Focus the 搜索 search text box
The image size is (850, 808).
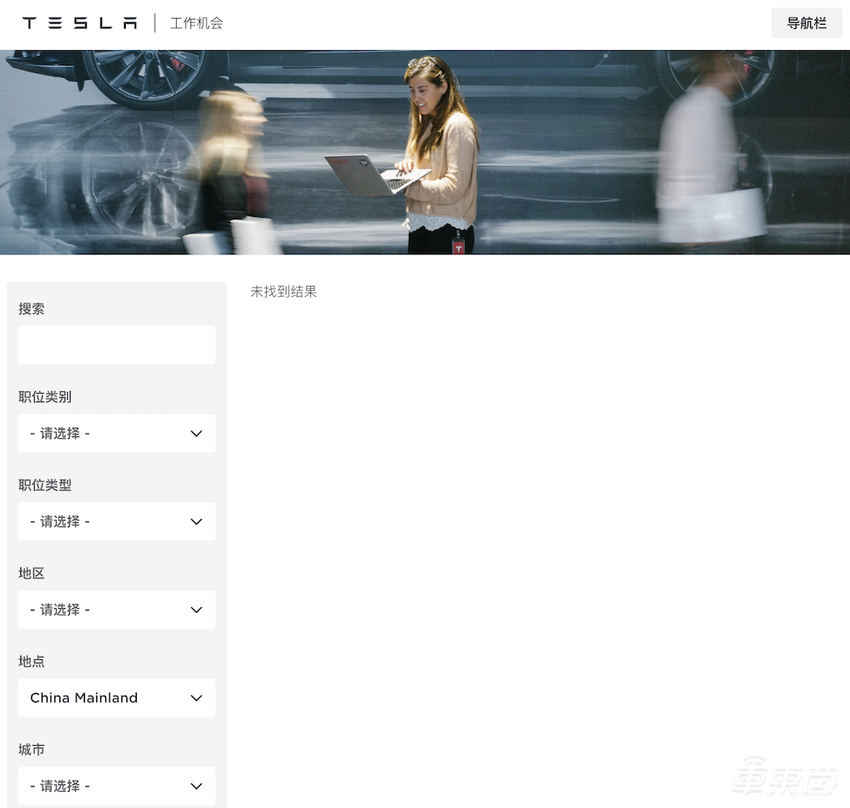[x=116, y=345]
